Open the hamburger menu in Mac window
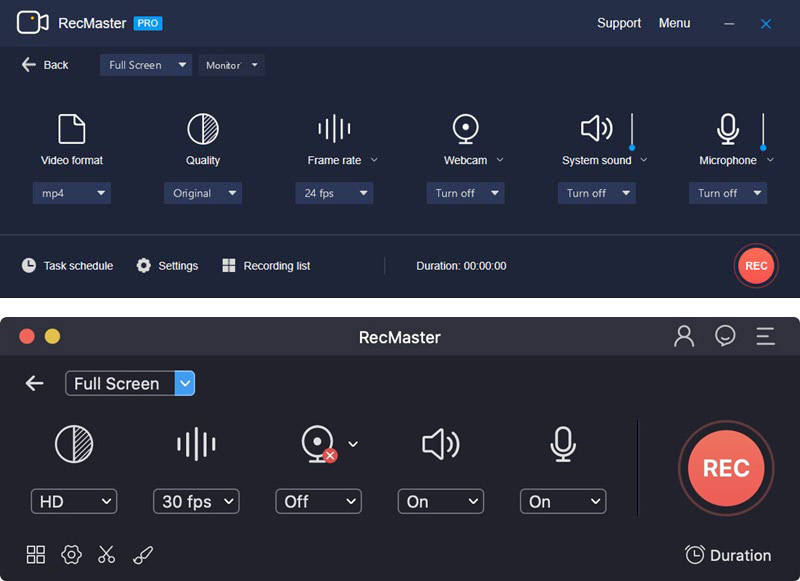This screenshot has height=581, width=800. pyautogui.click(x=765, y=337)
